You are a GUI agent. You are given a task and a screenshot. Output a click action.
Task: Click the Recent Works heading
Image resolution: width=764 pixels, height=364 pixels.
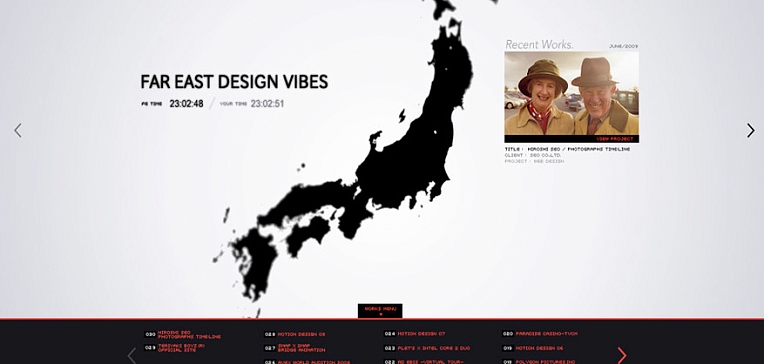click(x=539, y=45)
